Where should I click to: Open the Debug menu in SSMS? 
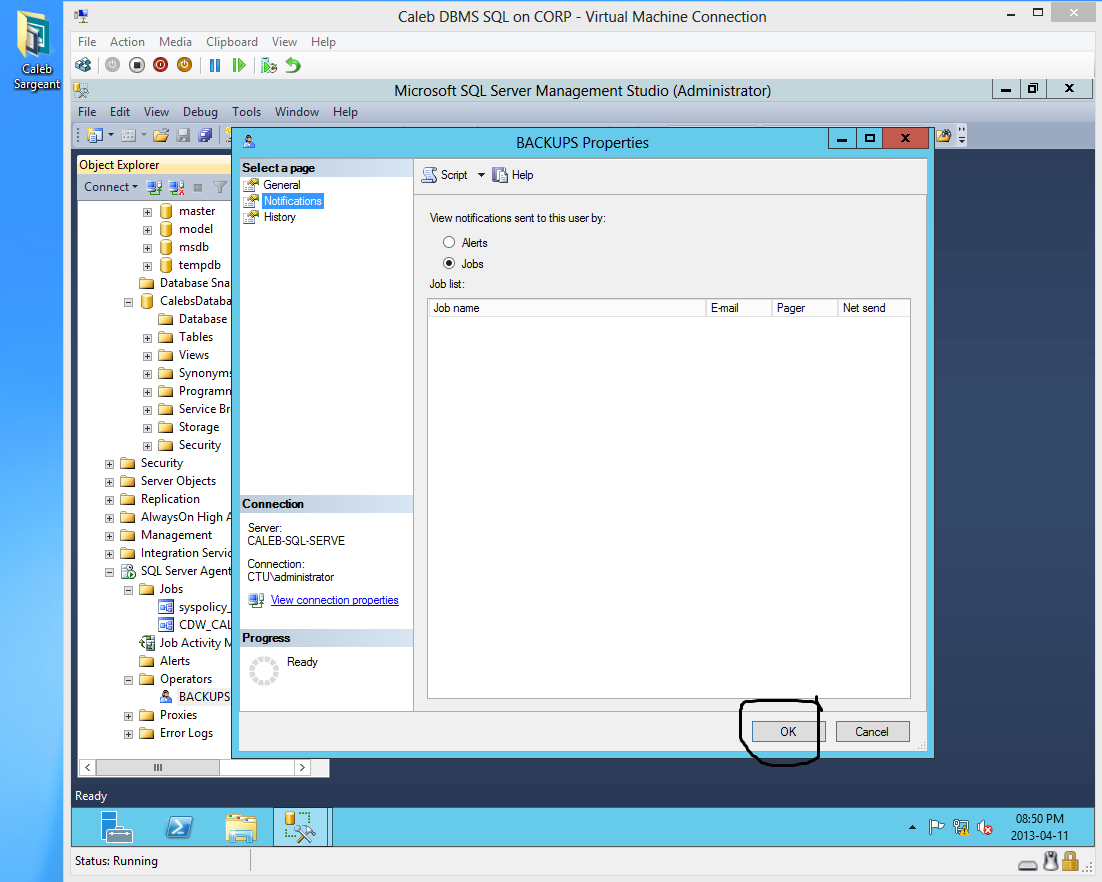[x=200, y=112]
